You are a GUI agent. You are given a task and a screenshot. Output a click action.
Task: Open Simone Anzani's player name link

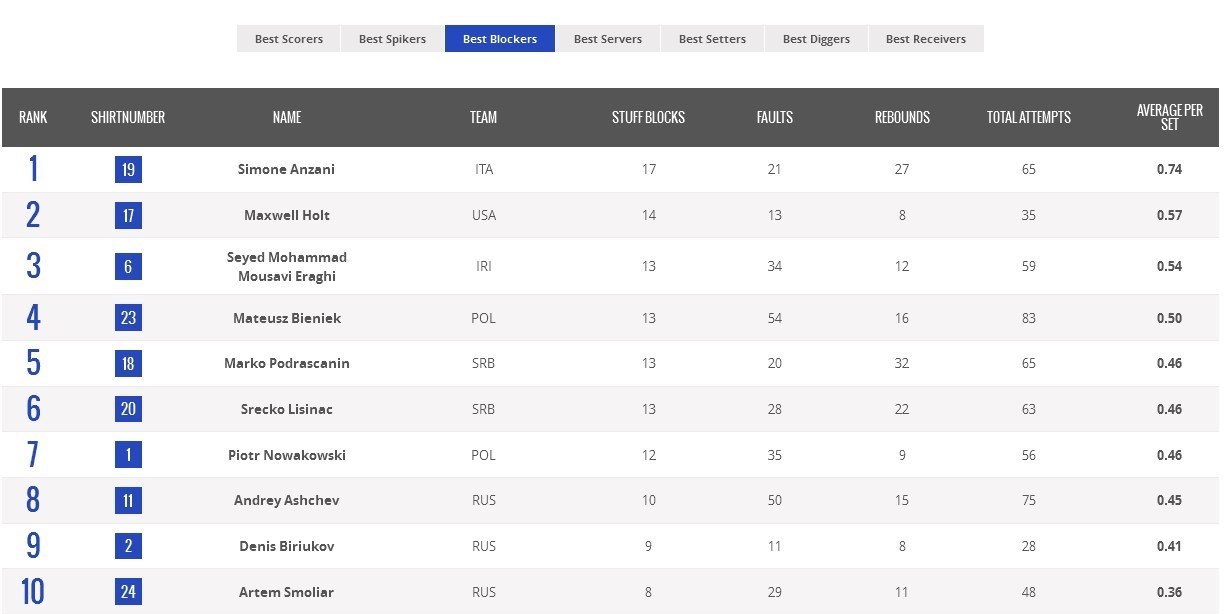tap(286, 169)
